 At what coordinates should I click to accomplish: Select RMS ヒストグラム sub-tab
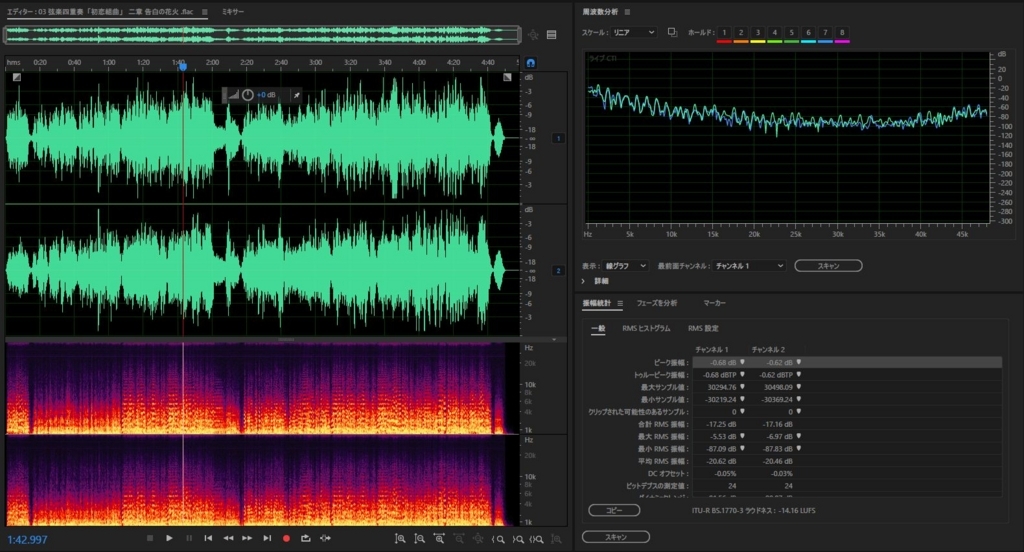[646, 329]
